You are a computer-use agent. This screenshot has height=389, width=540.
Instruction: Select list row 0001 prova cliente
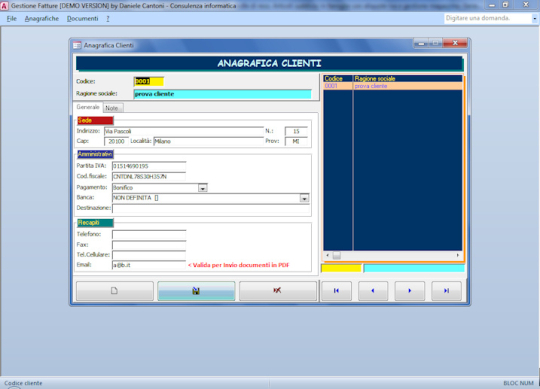pos(393,86)
